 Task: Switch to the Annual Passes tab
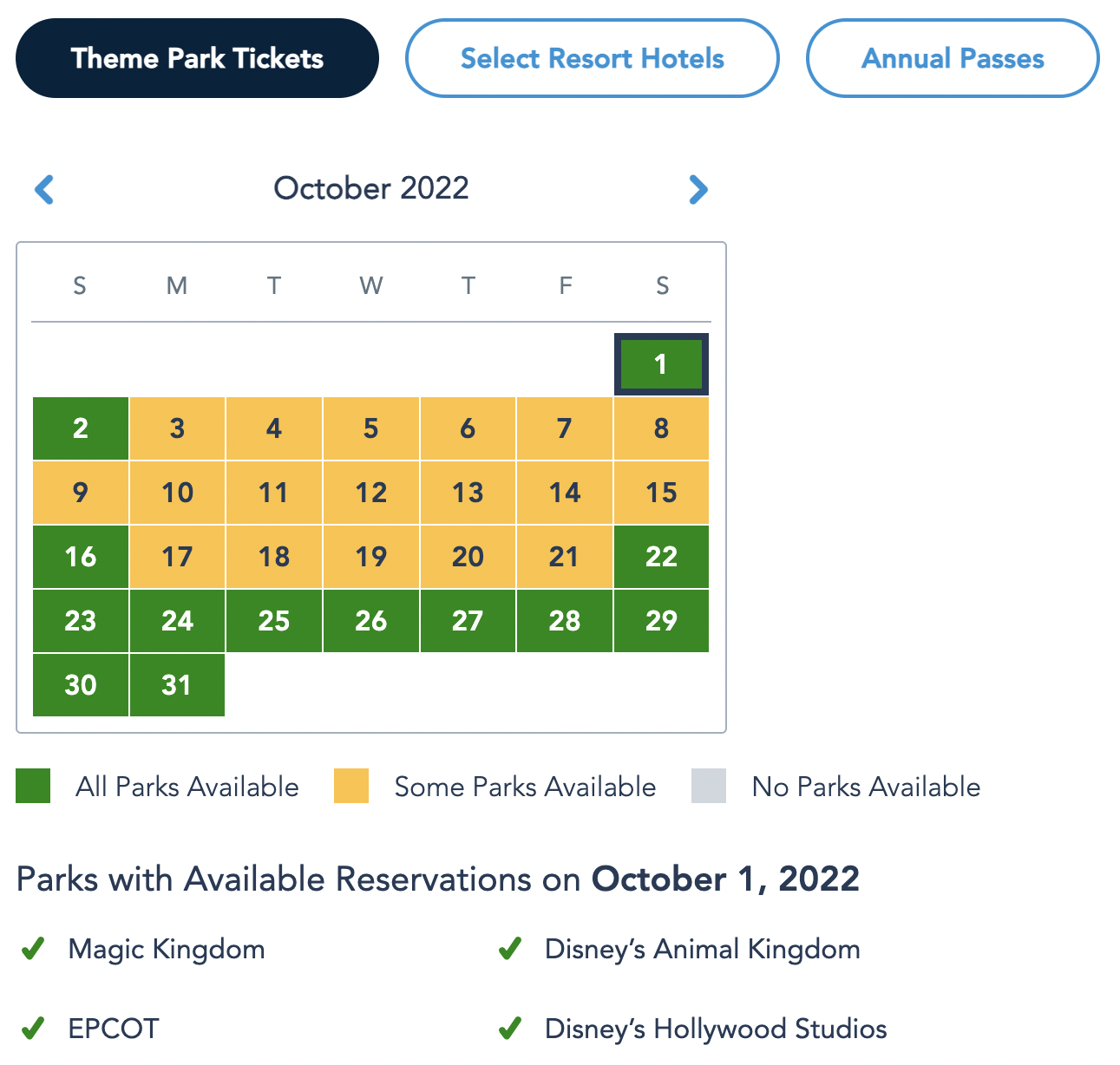(953, 58)
